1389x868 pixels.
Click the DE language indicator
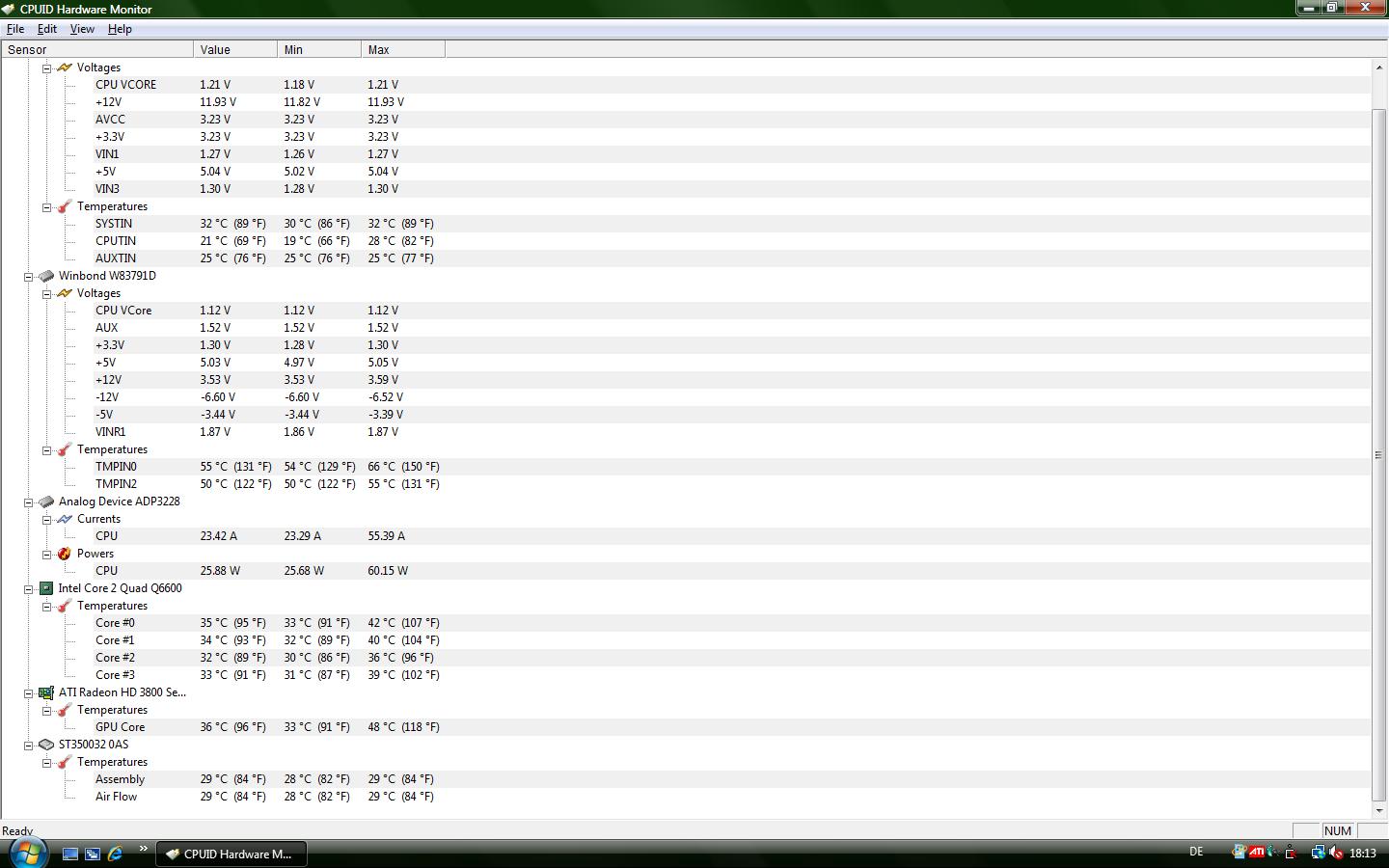[x=1196, y=852]
